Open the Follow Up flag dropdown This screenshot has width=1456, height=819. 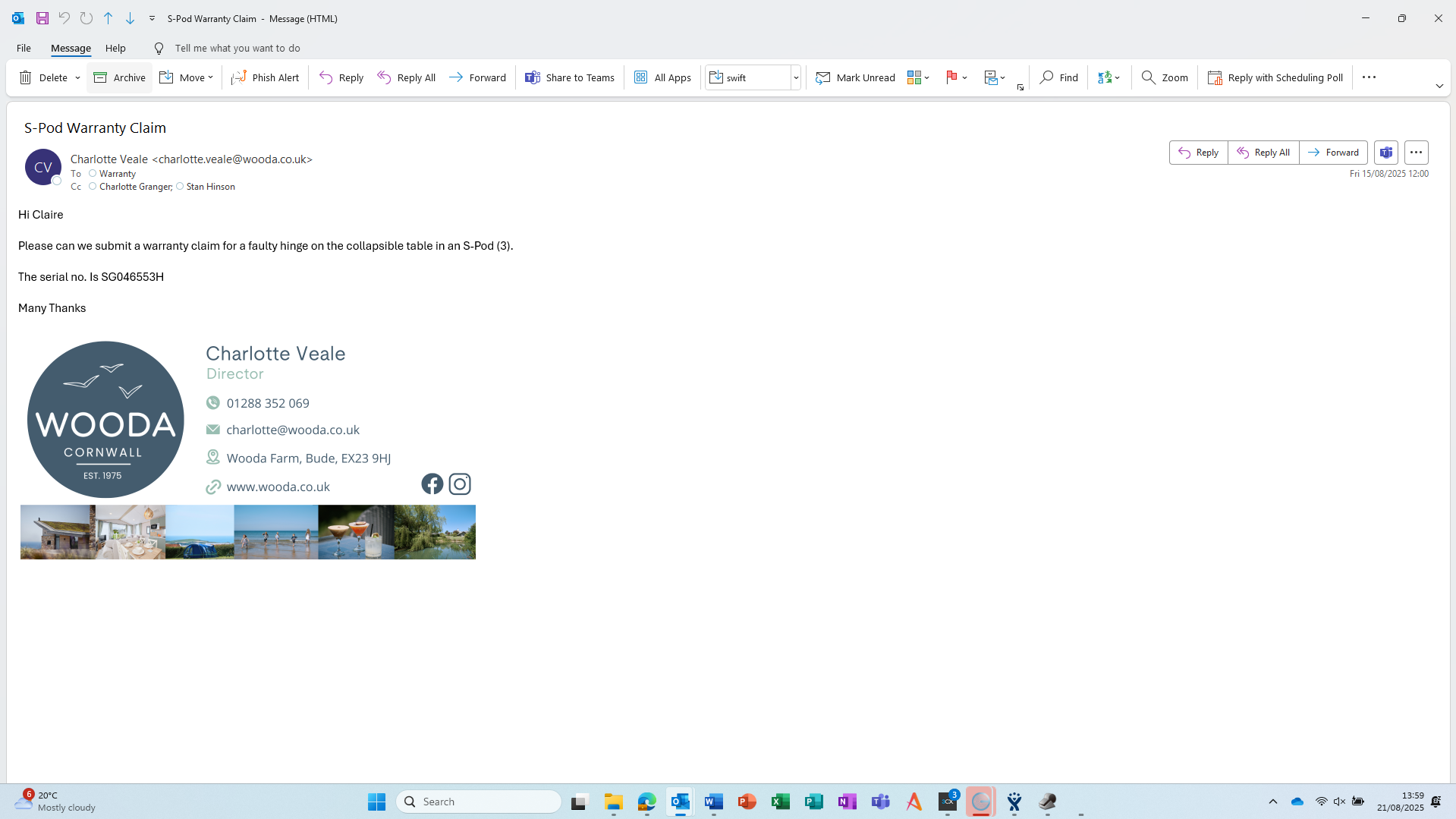click(956, 77)
